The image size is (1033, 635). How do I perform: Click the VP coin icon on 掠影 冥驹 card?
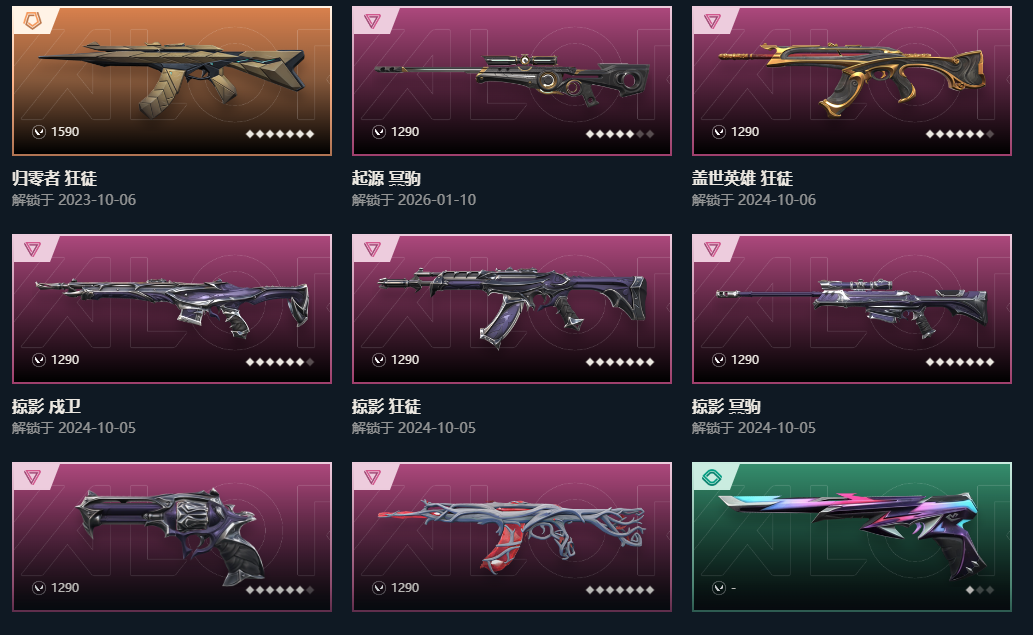719,360
